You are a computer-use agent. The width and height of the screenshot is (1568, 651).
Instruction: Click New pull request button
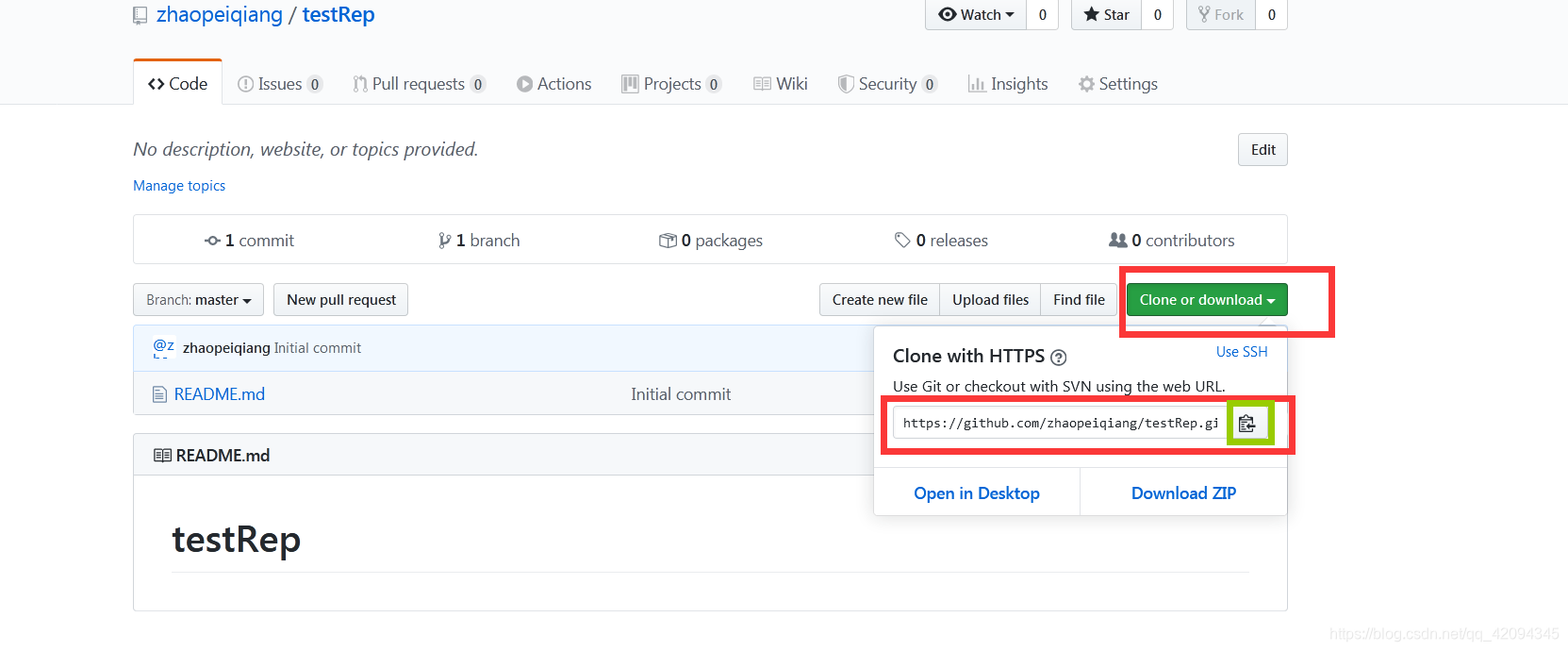(341, 300)
